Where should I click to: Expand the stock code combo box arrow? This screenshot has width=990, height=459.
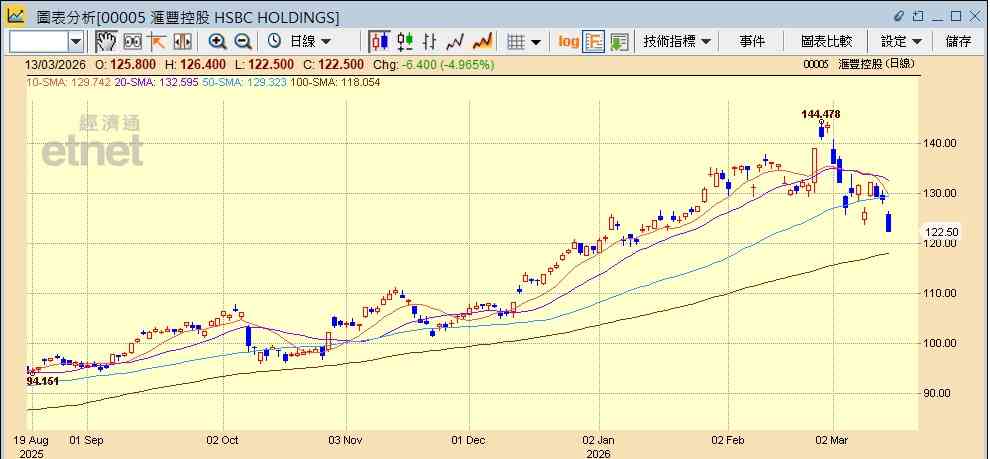[76, 42]
